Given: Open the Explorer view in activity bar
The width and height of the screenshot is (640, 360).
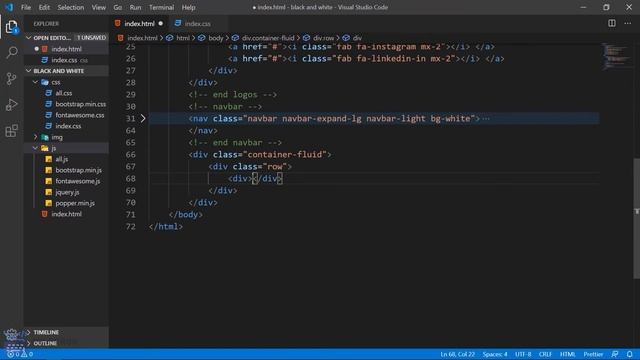Looking at the screenshot, I should pos(11,27).
